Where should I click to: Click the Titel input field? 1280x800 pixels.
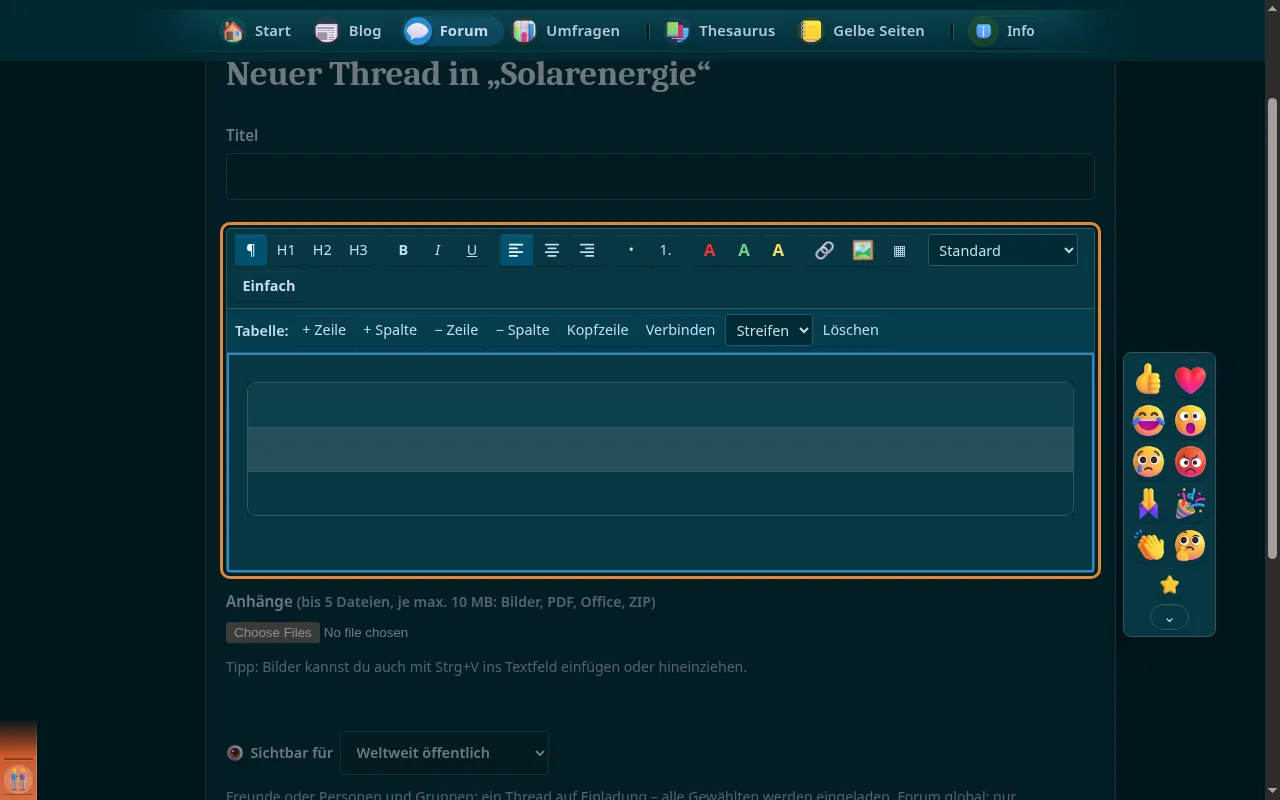[x=660, y=176]
